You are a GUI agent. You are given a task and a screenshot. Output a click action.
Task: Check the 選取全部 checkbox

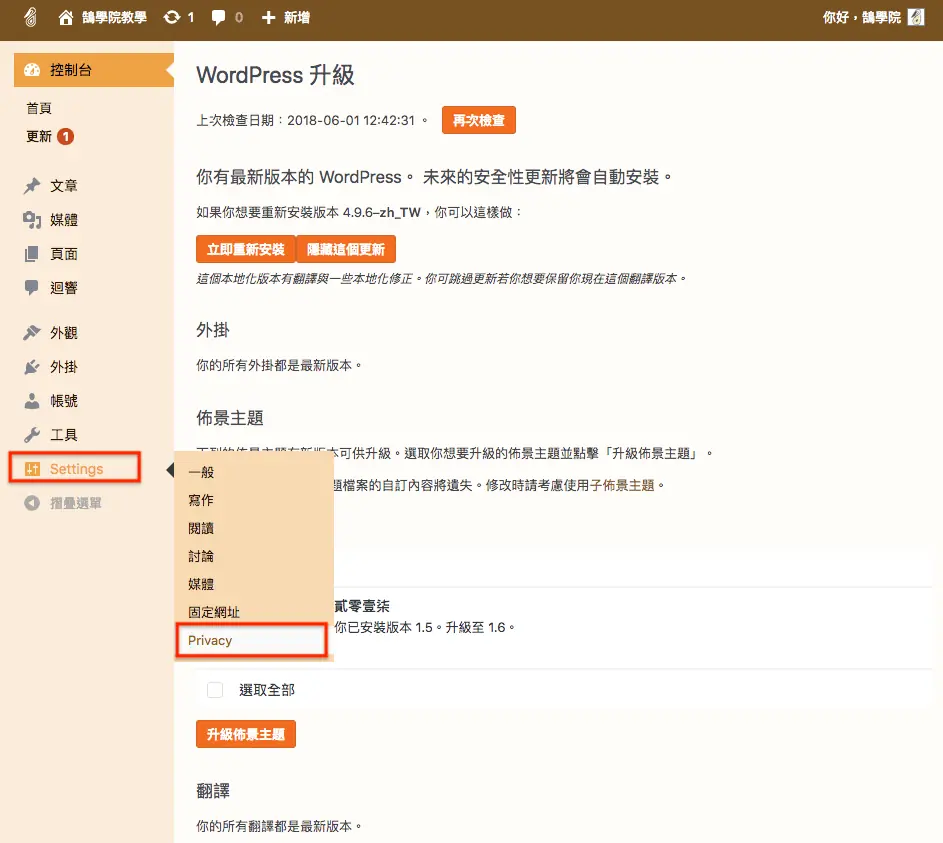click(215, 690)
